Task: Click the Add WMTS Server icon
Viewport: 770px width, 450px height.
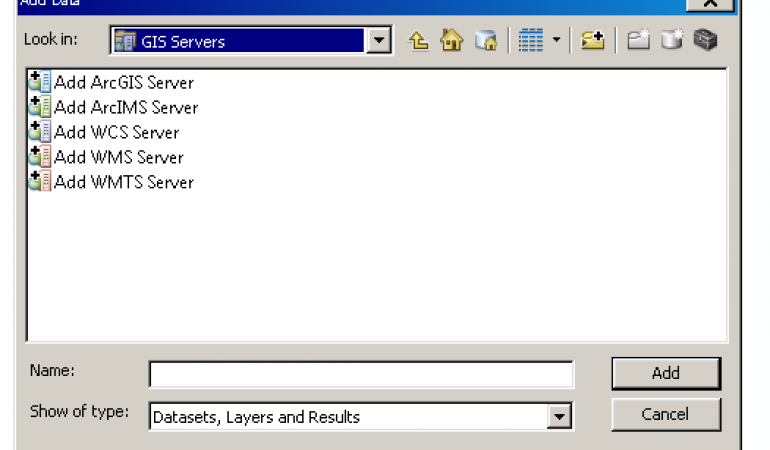Action: tap(40, 182)
